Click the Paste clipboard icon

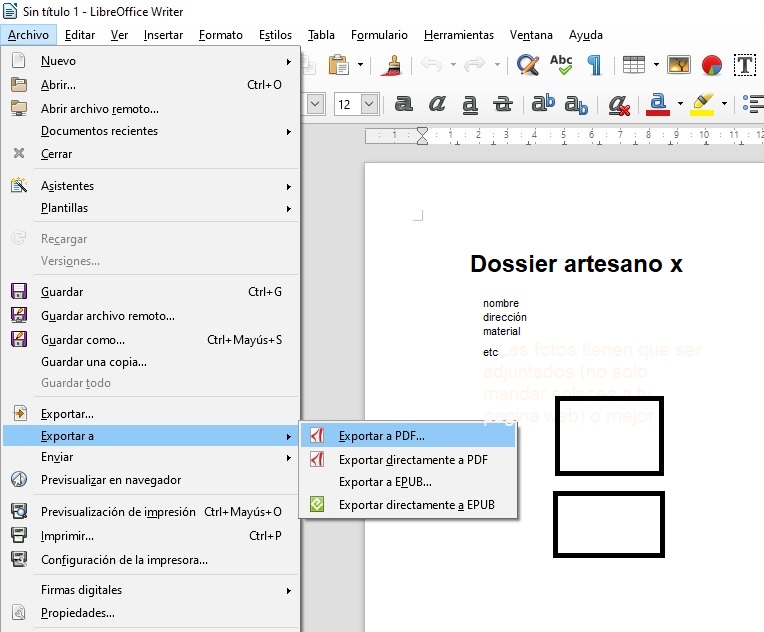339,64
